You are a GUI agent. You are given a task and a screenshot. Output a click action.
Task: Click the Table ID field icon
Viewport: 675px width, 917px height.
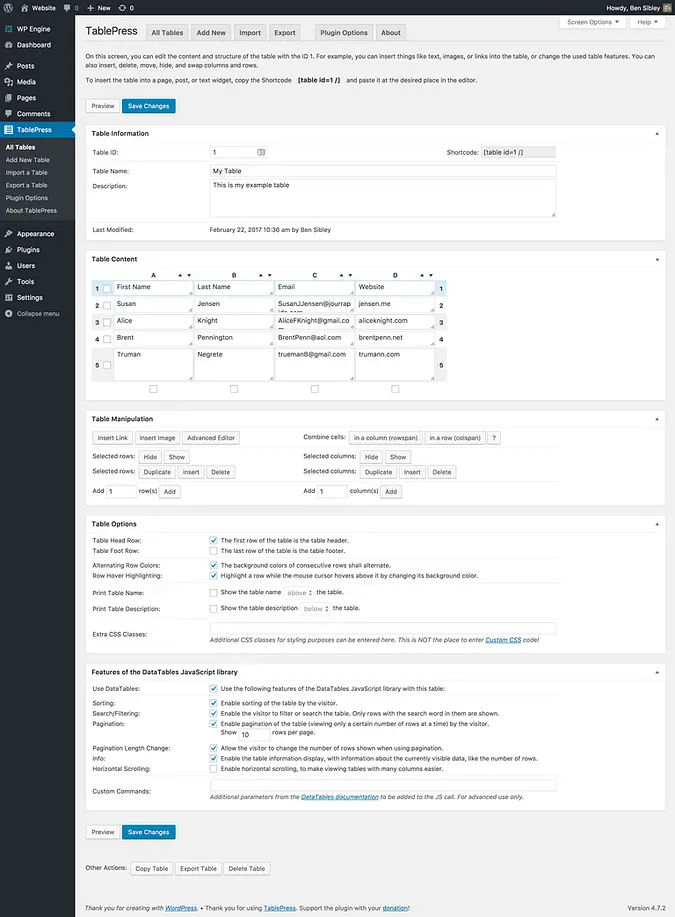click(261, 152)
